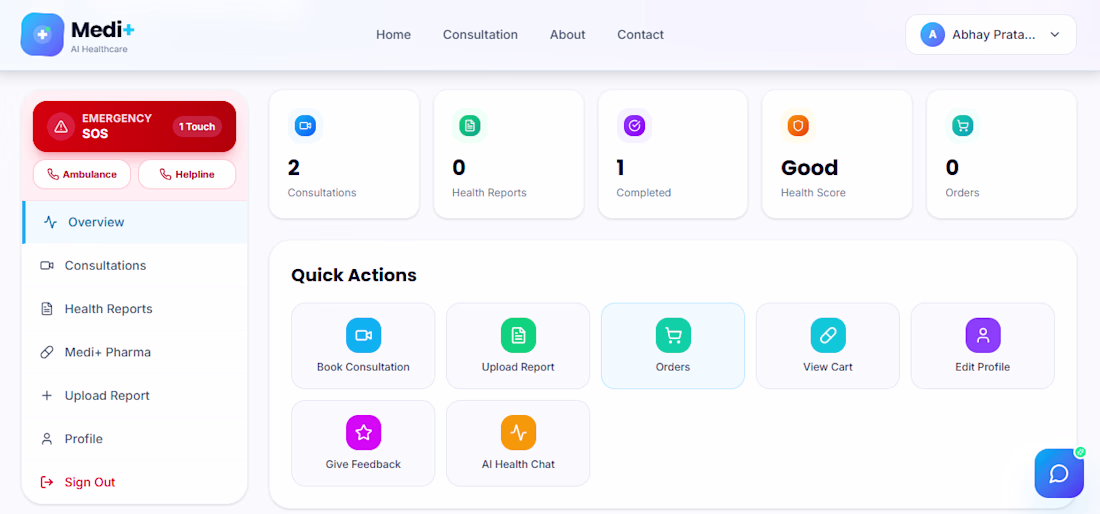This screenshot has width=1100, height=514.
Task: Click the pill icon for View Cart
Action: 829,335
